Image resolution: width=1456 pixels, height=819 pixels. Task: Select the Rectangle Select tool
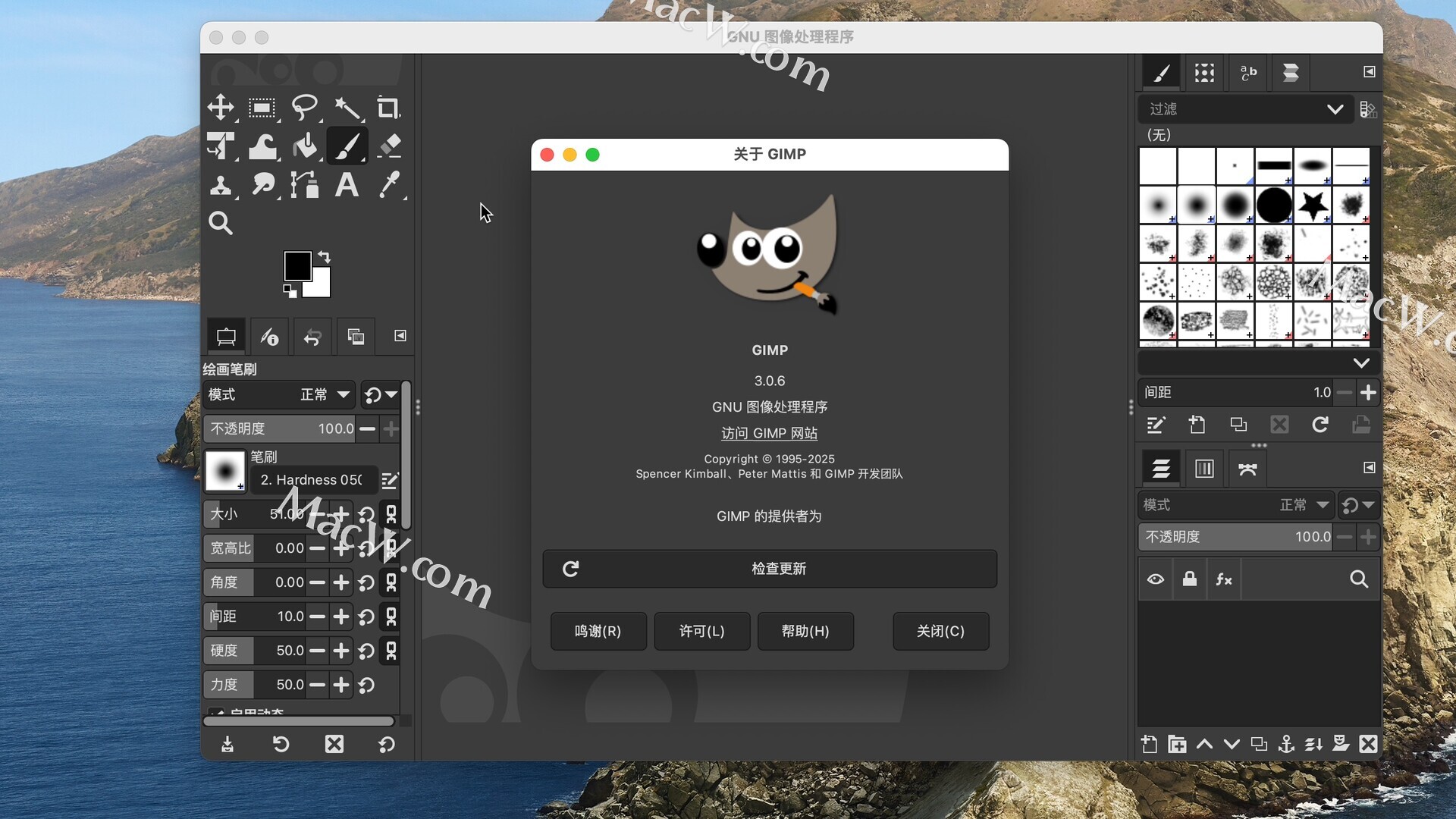click(x=262, y=108)
